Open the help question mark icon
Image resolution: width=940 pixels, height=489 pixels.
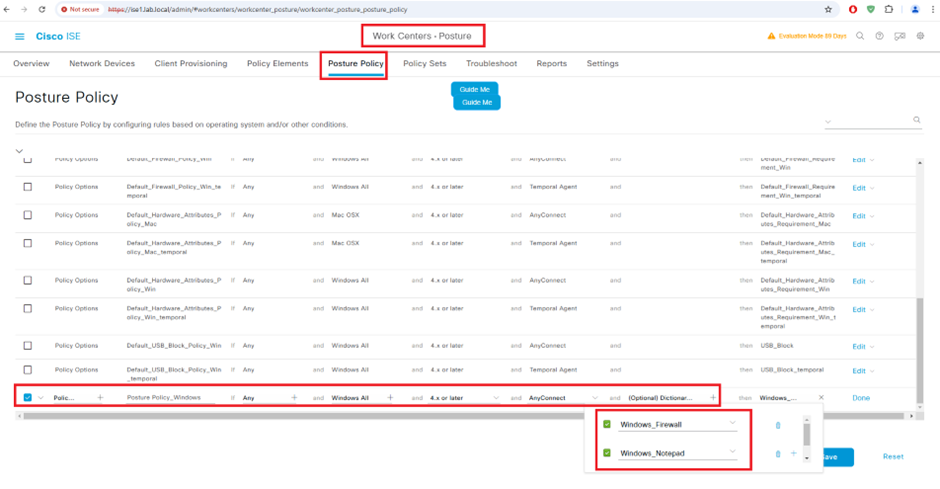880,36
